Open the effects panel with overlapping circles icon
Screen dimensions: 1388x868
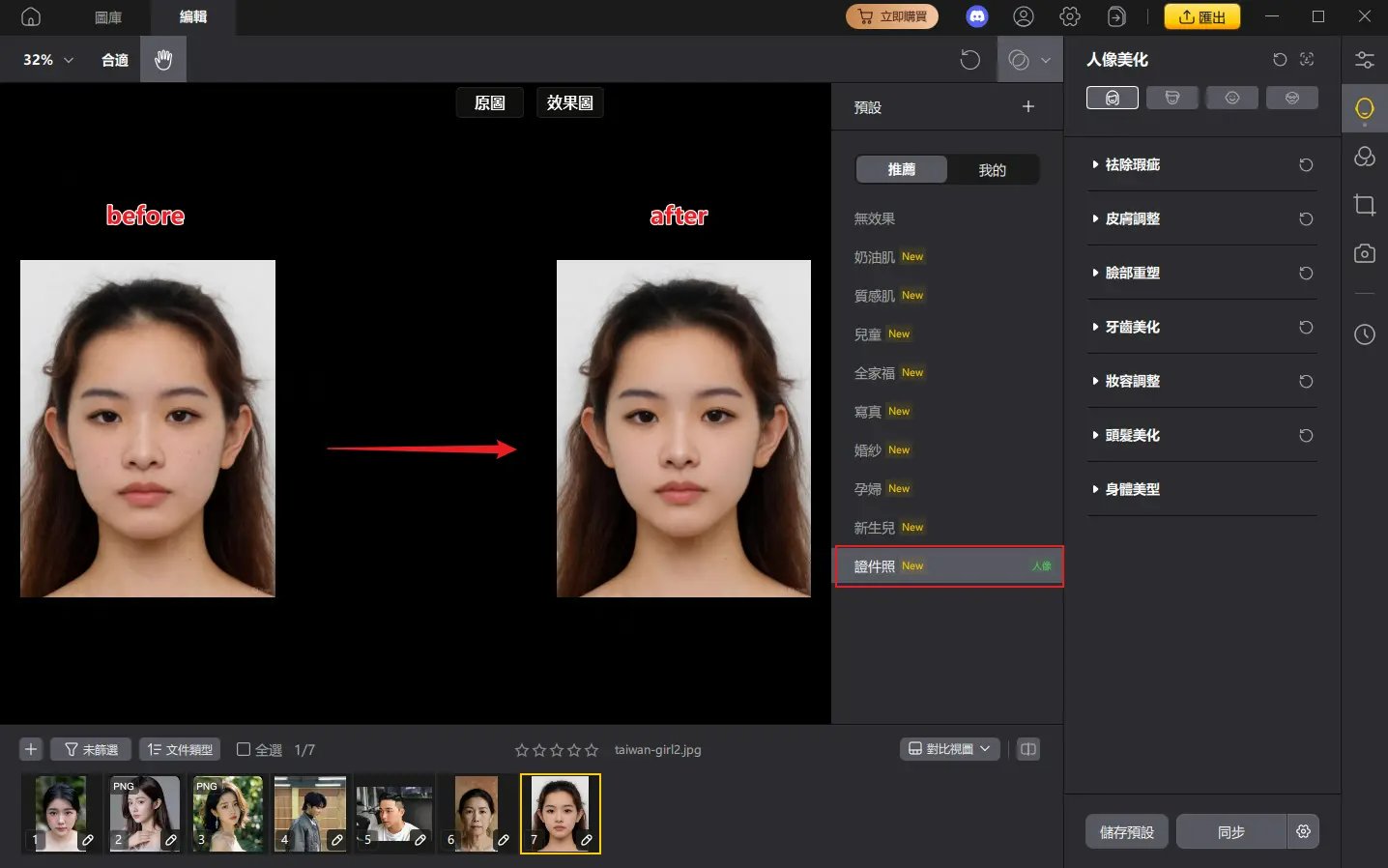tap(1365, 156)
